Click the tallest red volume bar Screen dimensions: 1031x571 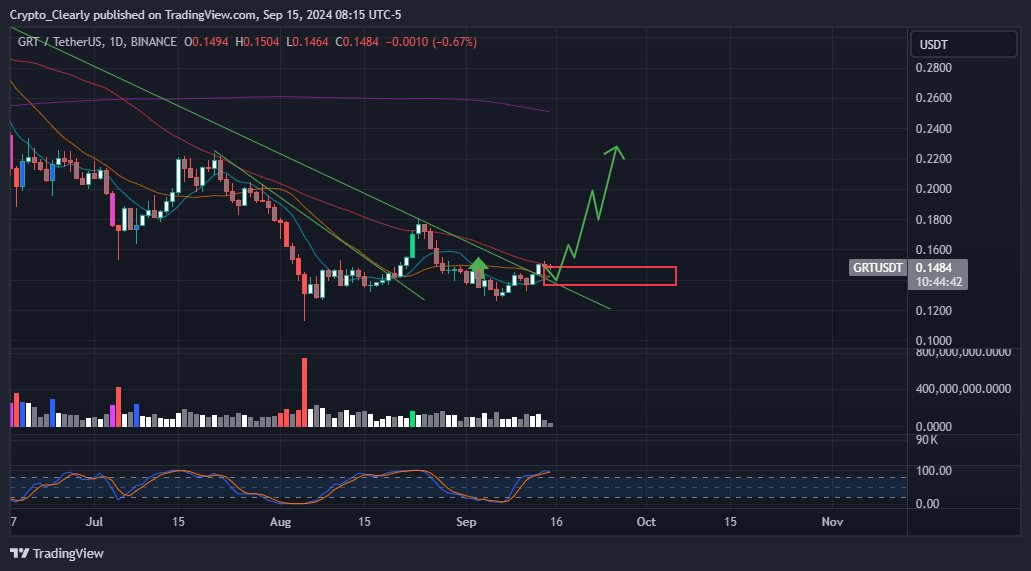click(304, 393)
